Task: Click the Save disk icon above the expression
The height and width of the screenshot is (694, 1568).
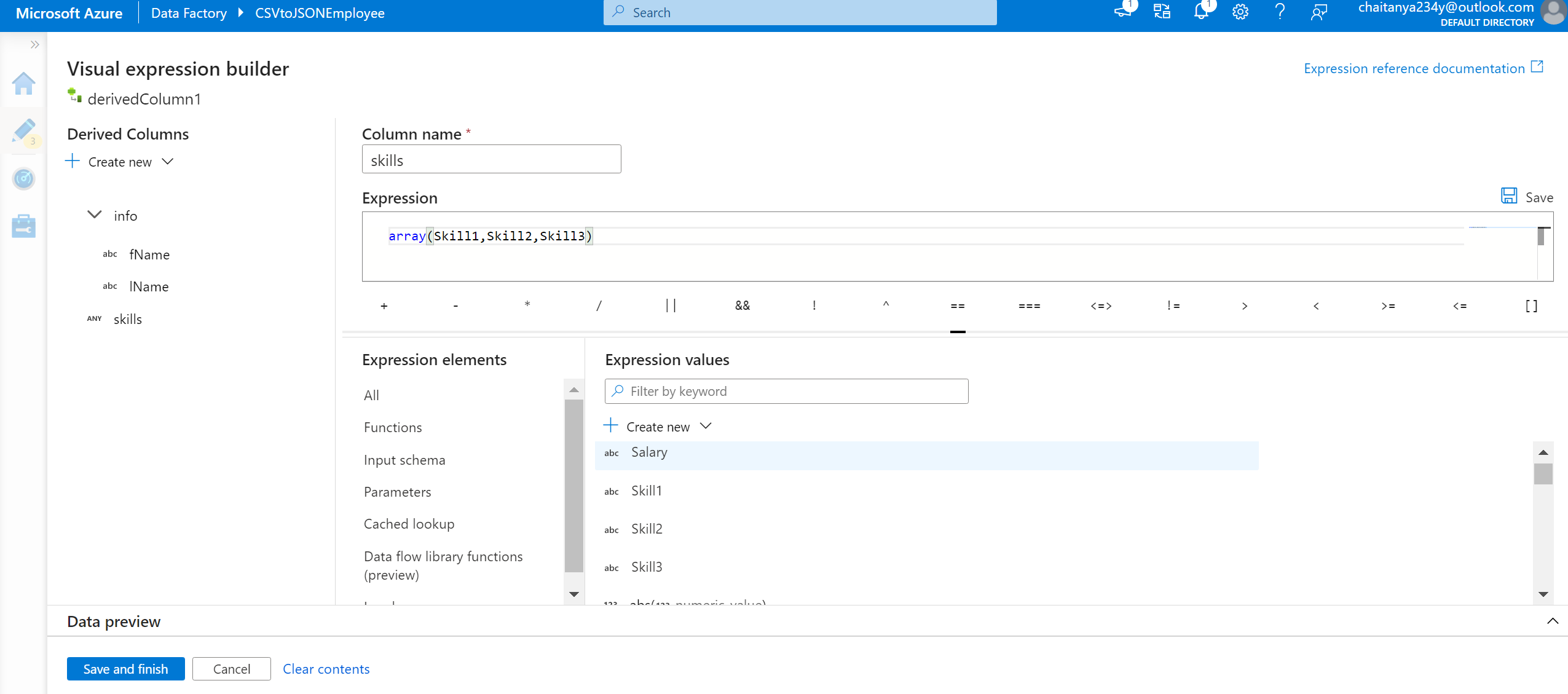Action: (1509, 196)
